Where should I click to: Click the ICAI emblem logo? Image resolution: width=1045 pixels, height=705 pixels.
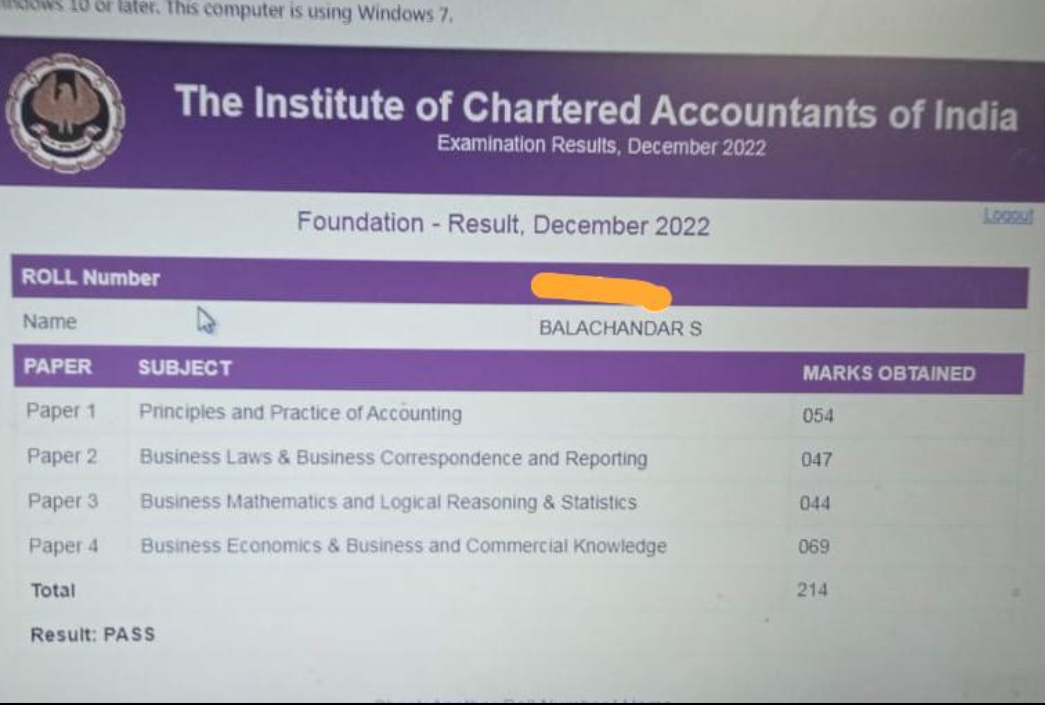coord(65,113)
